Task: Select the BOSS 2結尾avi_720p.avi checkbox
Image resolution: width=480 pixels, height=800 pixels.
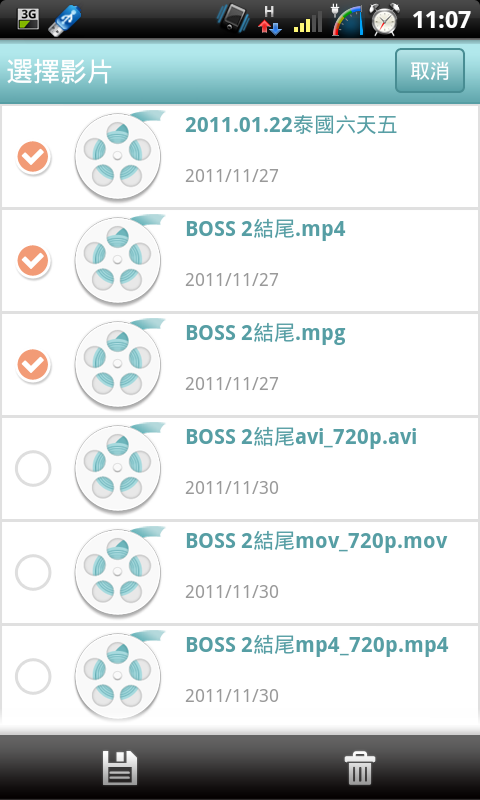Action: [x=33, y=468]
